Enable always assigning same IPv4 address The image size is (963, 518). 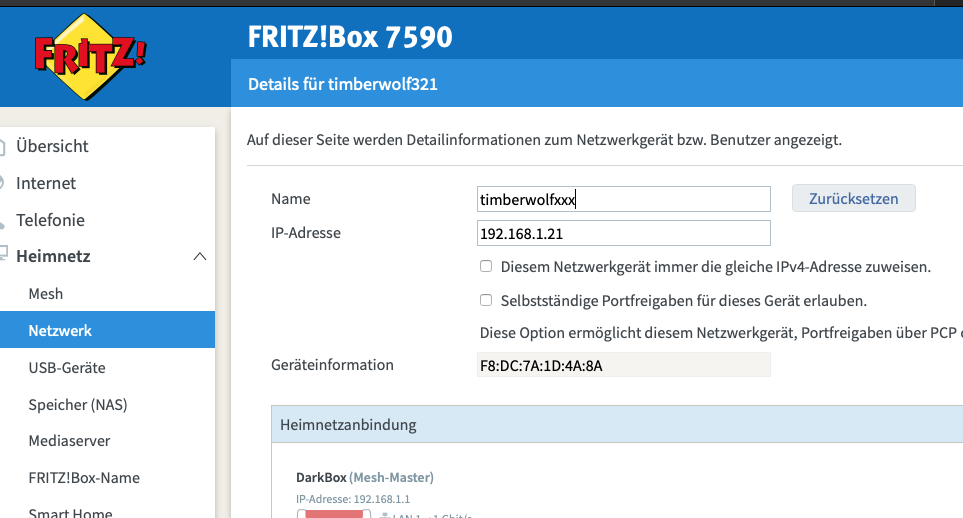click(486, 267)
